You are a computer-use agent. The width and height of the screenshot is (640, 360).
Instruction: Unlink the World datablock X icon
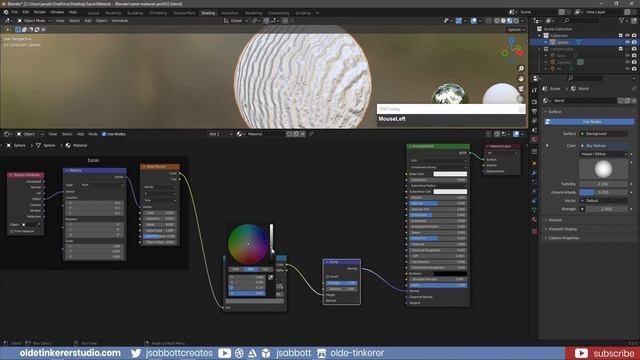[634, 100]
